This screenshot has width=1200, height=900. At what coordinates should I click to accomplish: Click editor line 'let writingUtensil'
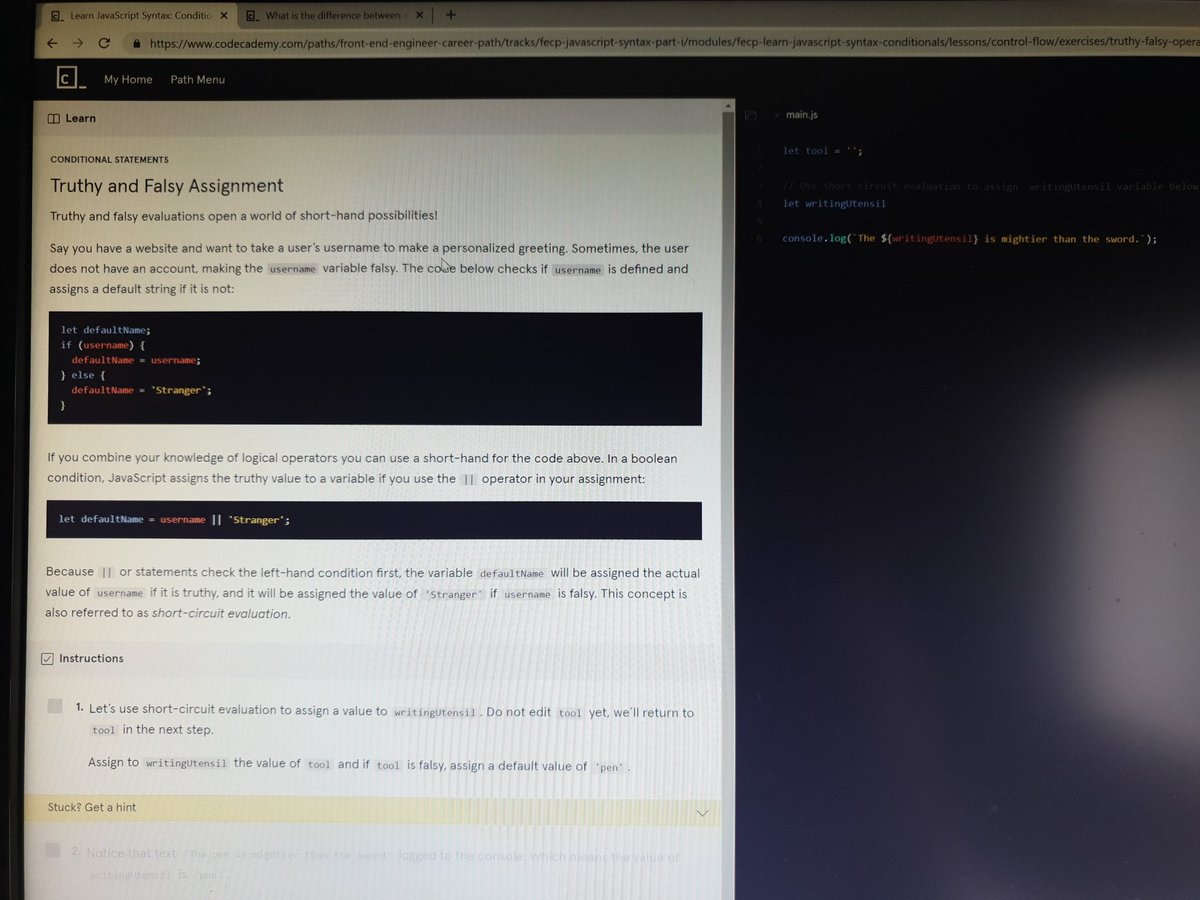pos(834,204)
